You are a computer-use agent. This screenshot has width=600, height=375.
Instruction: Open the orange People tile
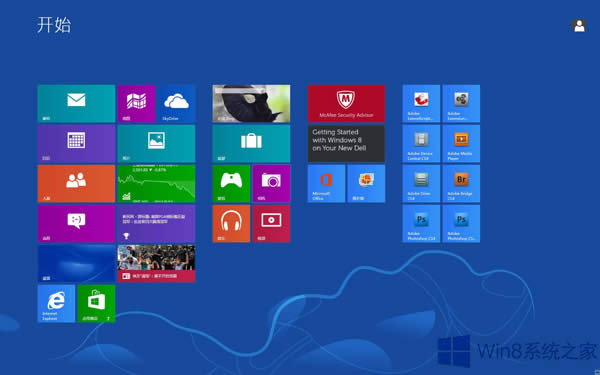[76, 184]
